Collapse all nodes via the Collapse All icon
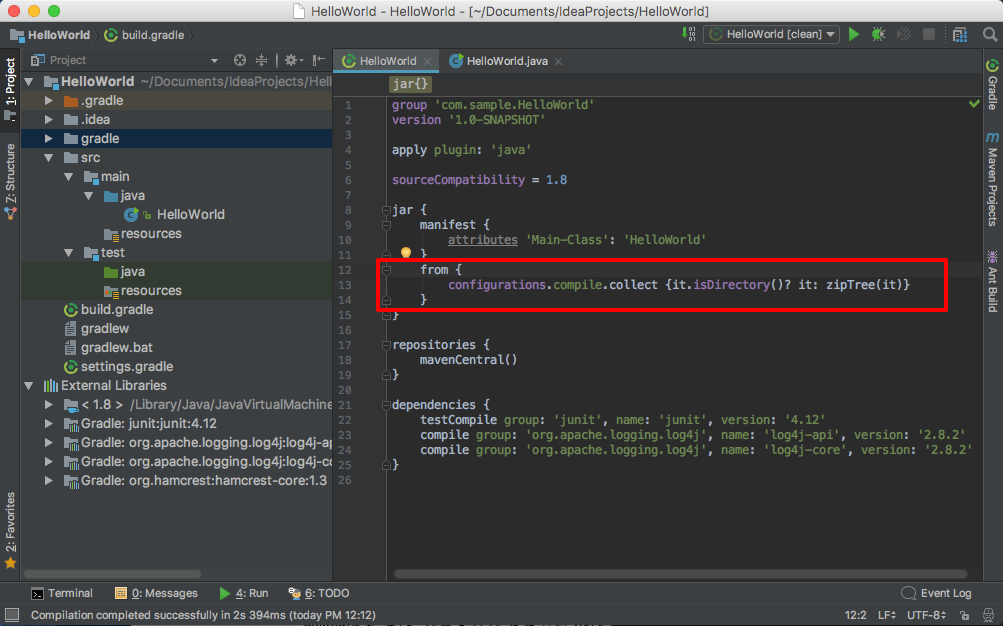 262,59
